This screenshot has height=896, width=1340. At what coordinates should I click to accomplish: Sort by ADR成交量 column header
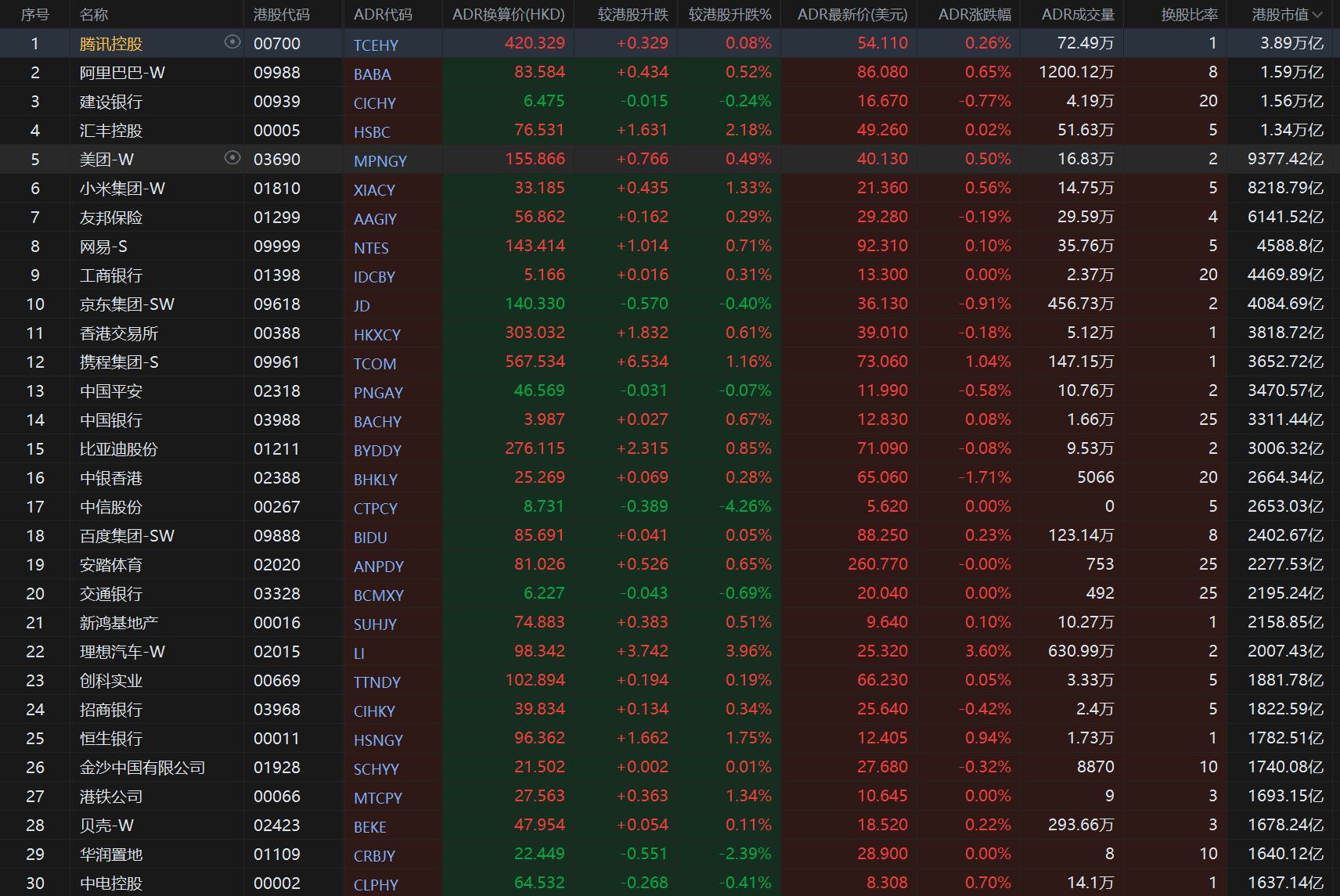pyautogui.click(x=1078, y=15)
